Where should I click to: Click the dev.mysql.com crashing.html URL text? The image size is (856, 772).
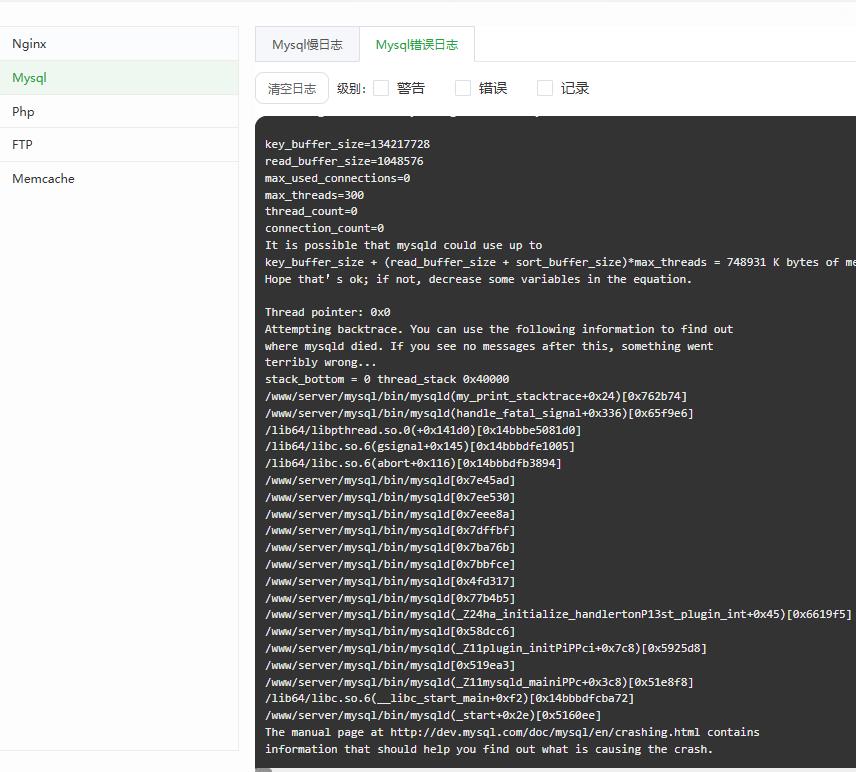pyautogui.click(x=545, y=733)
